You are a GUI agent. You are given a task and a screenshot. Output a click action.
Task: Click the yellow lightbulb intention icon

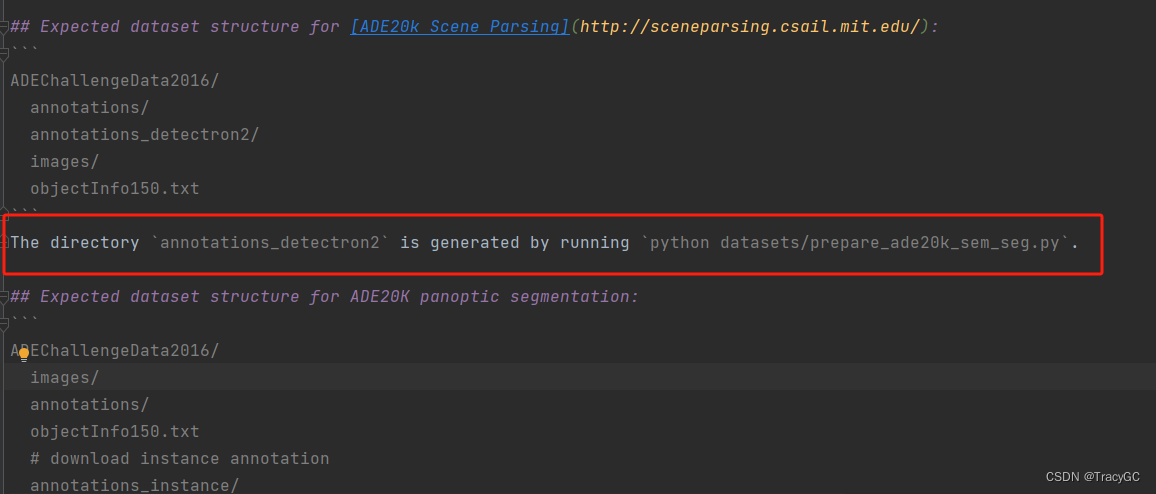24,355
